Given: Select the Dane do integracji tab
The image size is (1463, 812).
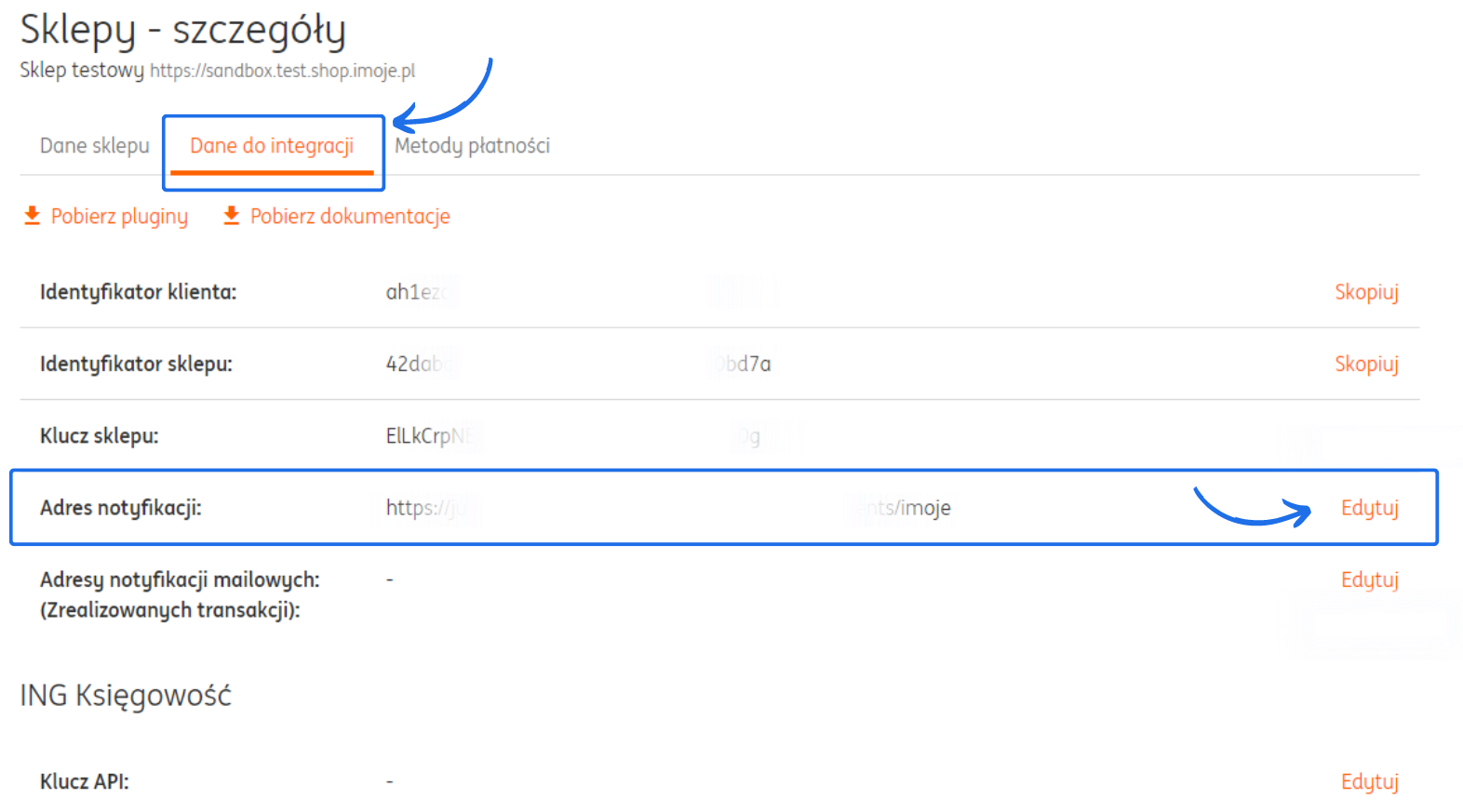Looking at the screenshot, I should tap(272, 146).
